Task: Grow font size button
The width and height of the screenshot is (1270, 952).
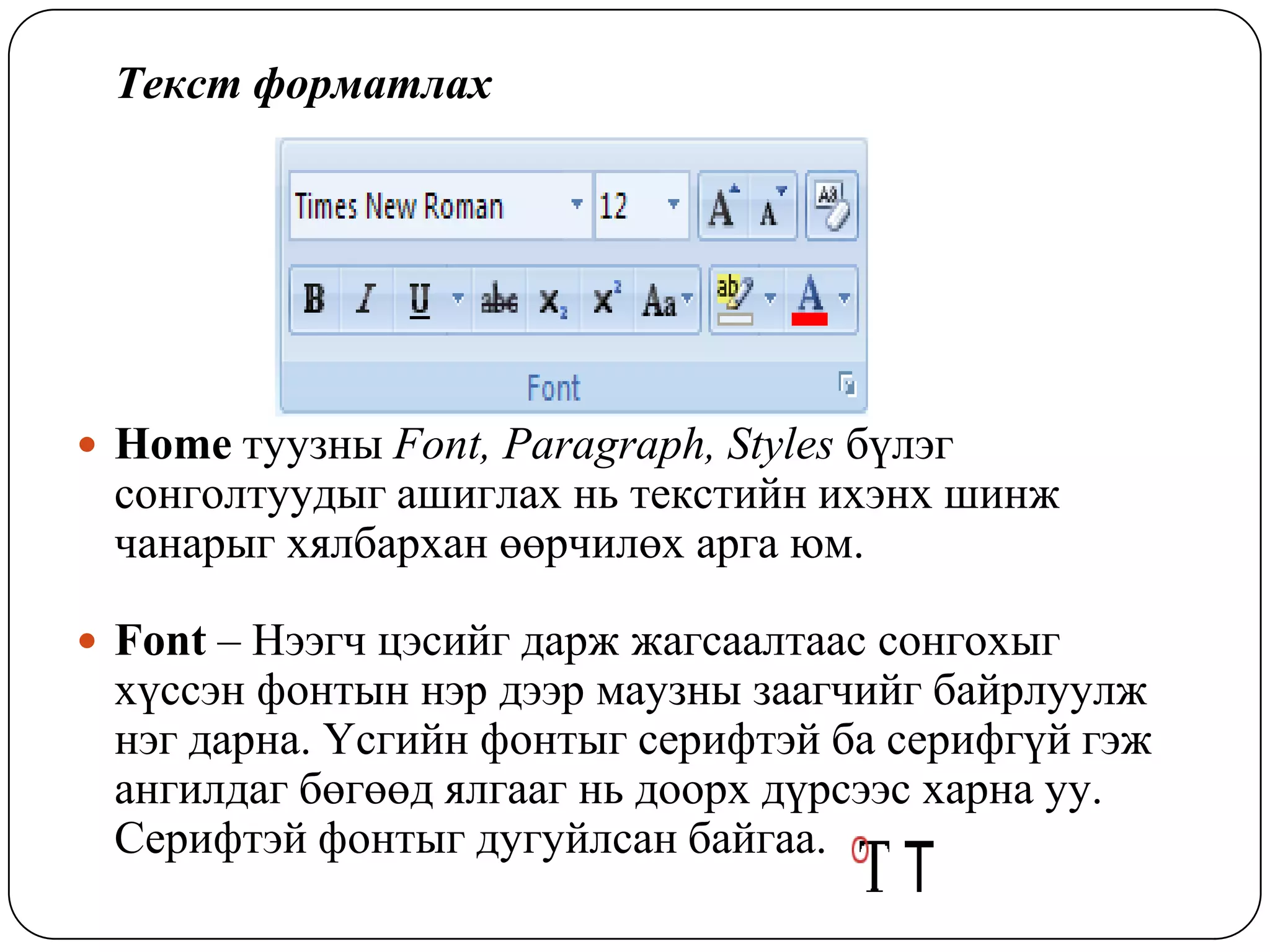Action: 723,206
